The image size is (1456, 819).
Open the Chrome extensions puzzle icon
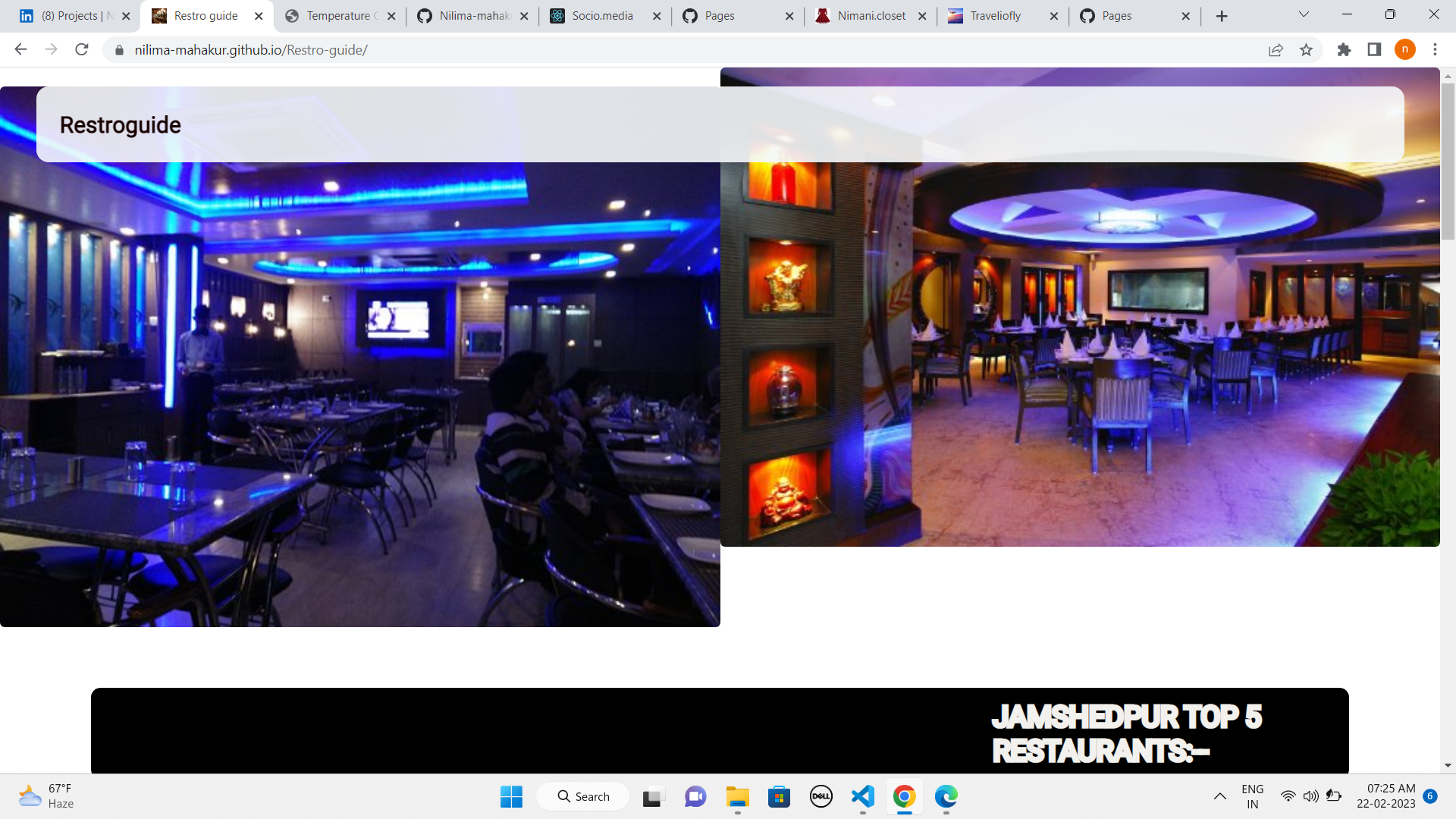tap(1344, 49)
